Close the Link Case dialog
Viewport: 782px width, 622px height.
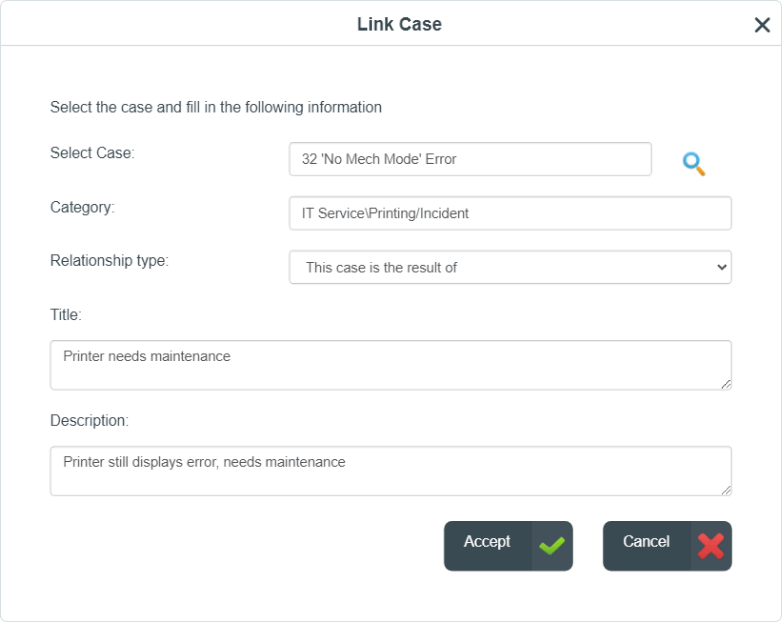pyautogui.click(x=762, y=24)
